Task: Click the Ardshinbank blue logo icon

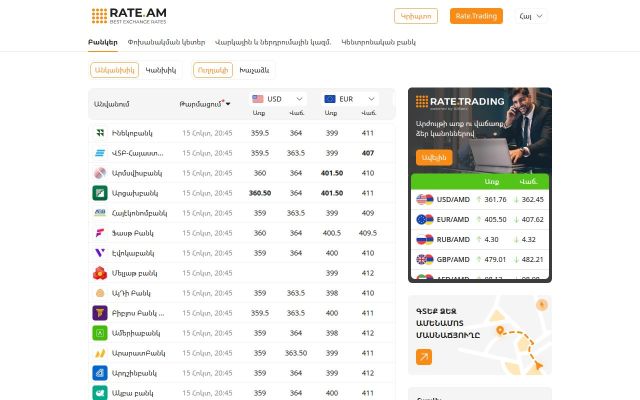Action: pyautogui.click(x=100, y=373)
